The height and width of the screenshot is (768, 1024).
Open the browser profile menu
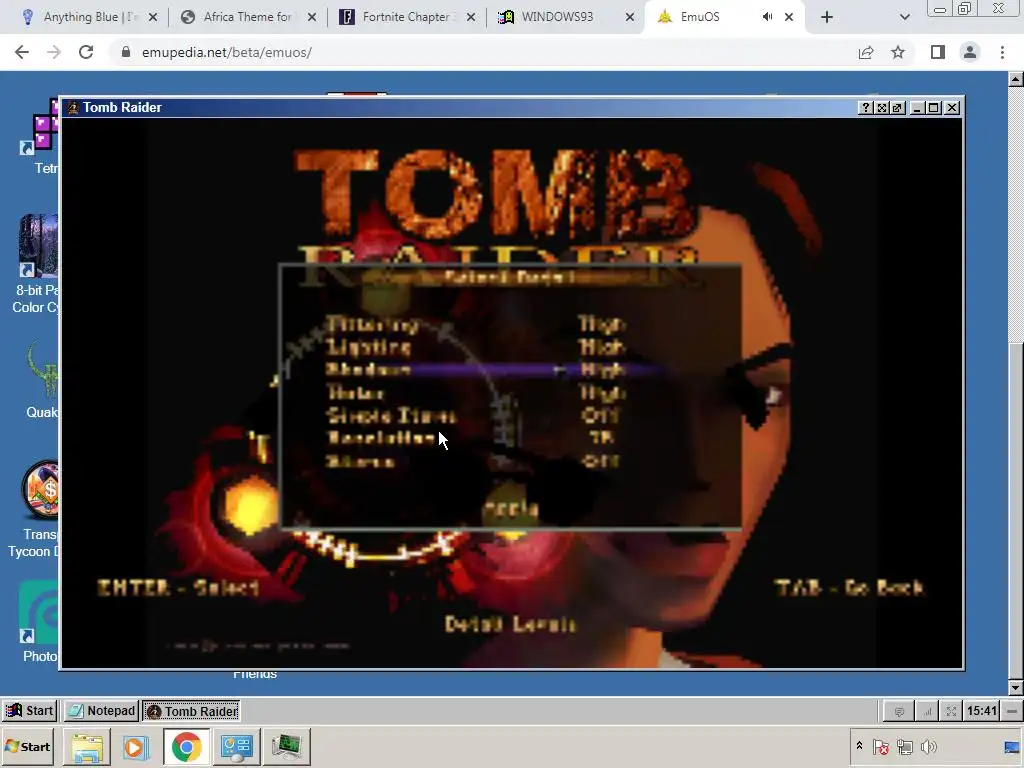(x=970, y=52)
